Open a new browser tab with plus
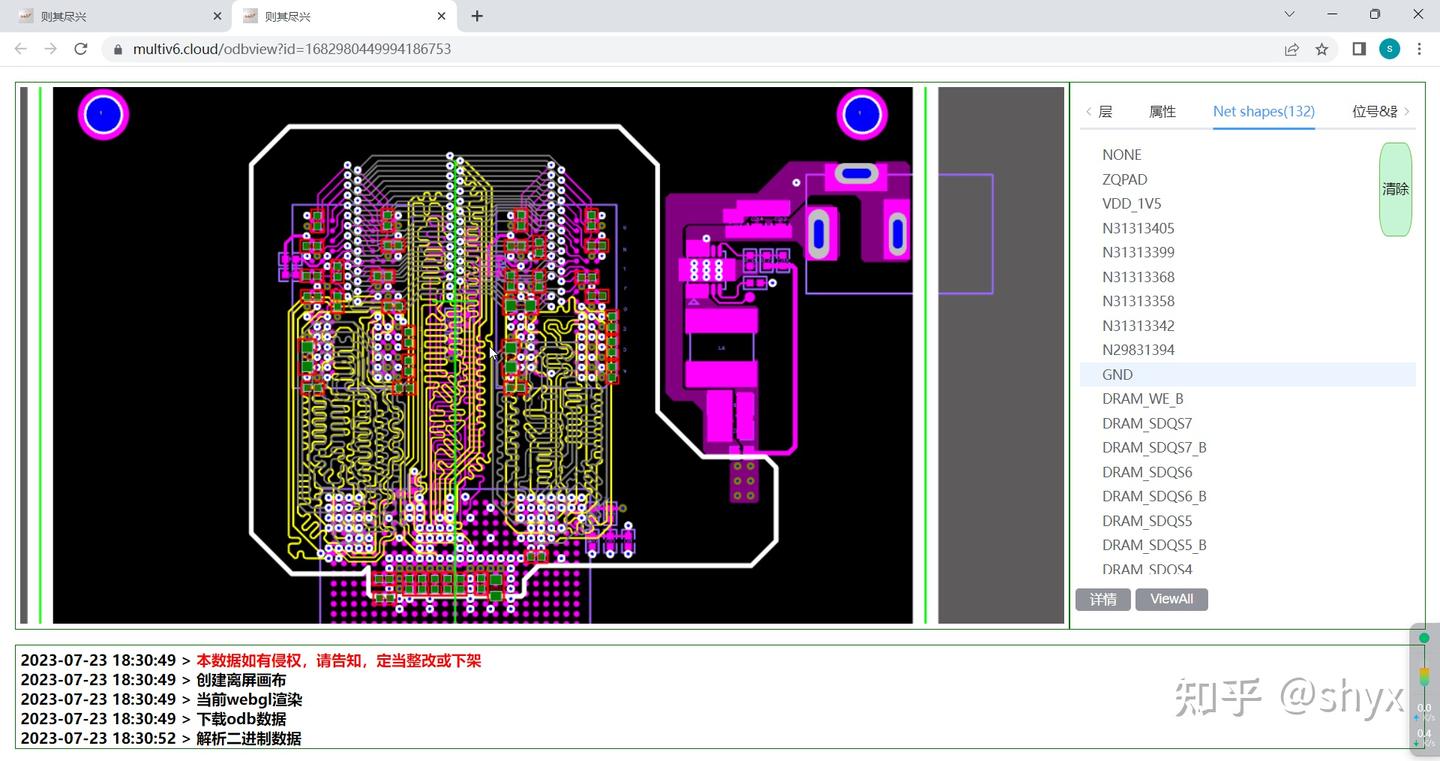The height and width of the screenshot is (761, 1440). 477,16
